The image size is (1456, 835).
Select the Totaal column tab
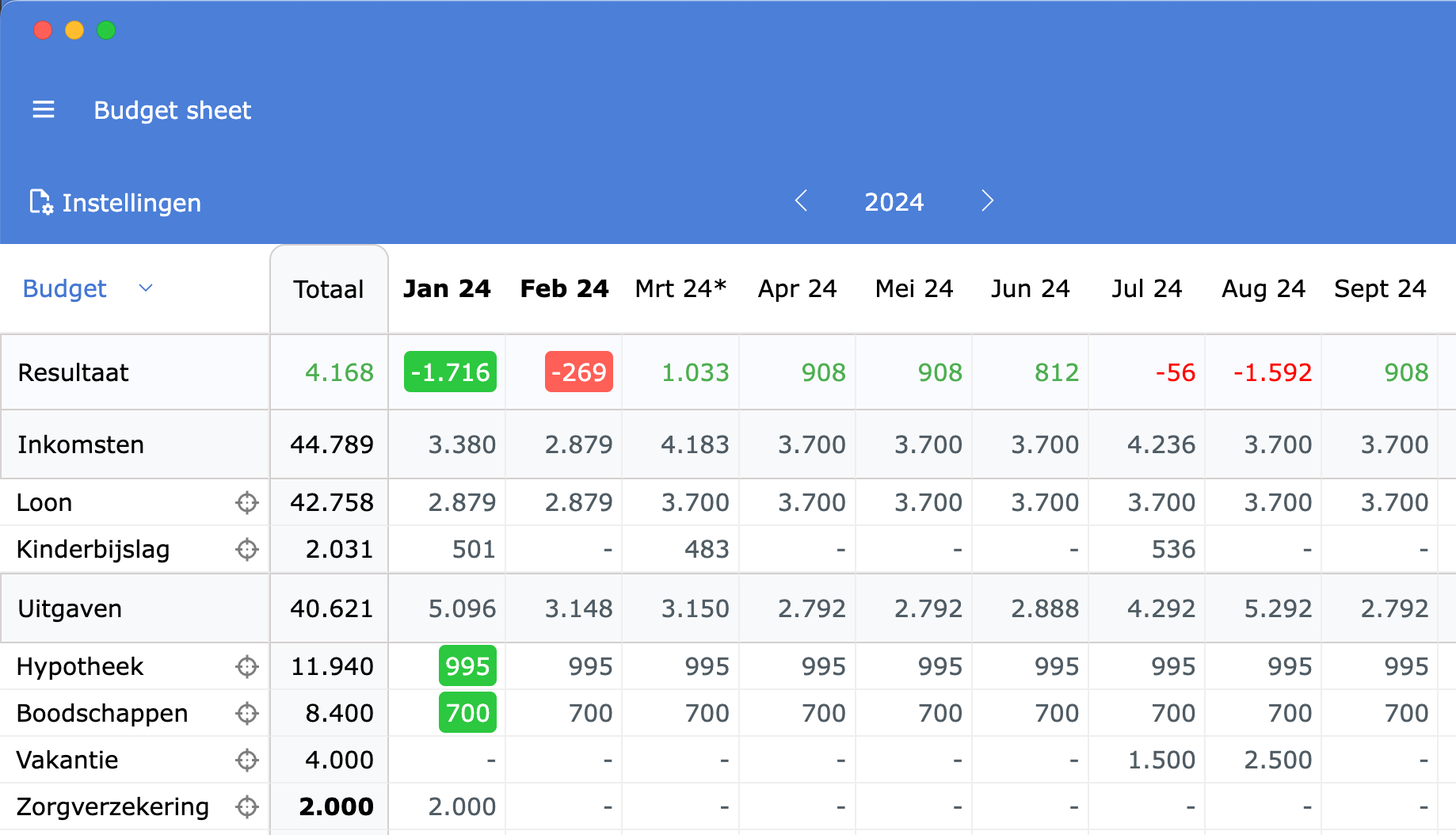tap(329, 289)
